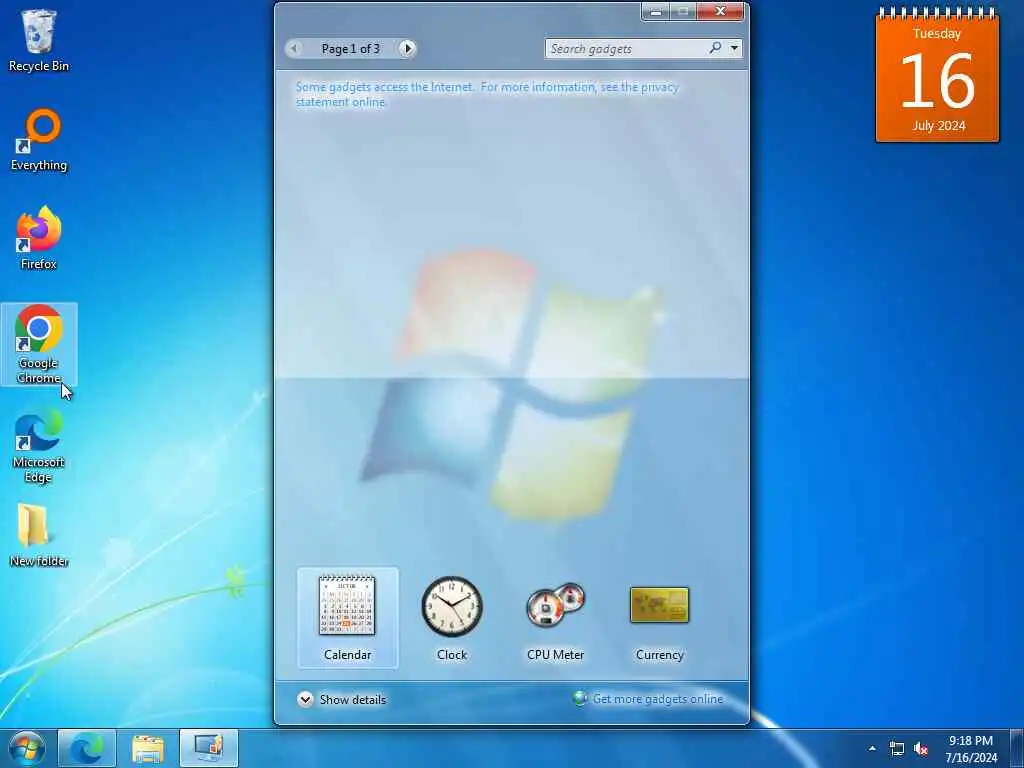Select the CPU Meter gadget
The image size is (1024, 768).
pyautogui.click(x=555, y=618)
